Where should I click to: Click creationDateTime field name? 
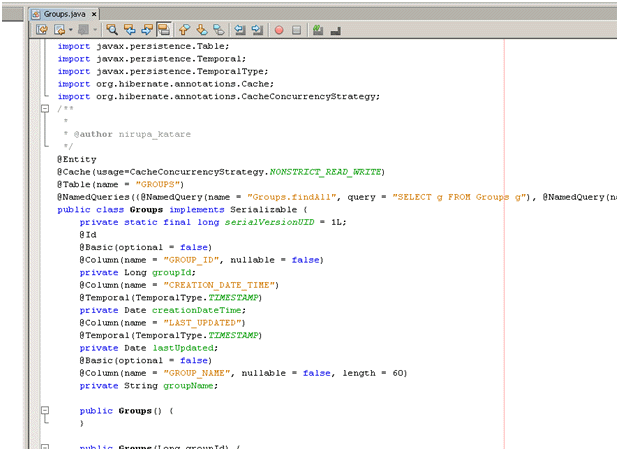pos(197,310)
